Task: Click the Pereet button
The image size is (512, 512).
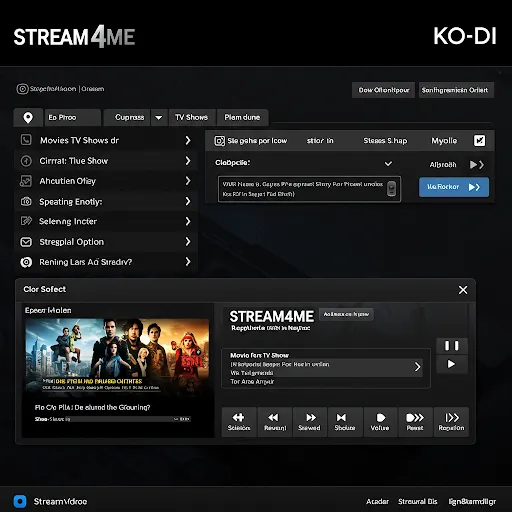Action: tap(415, 422)
